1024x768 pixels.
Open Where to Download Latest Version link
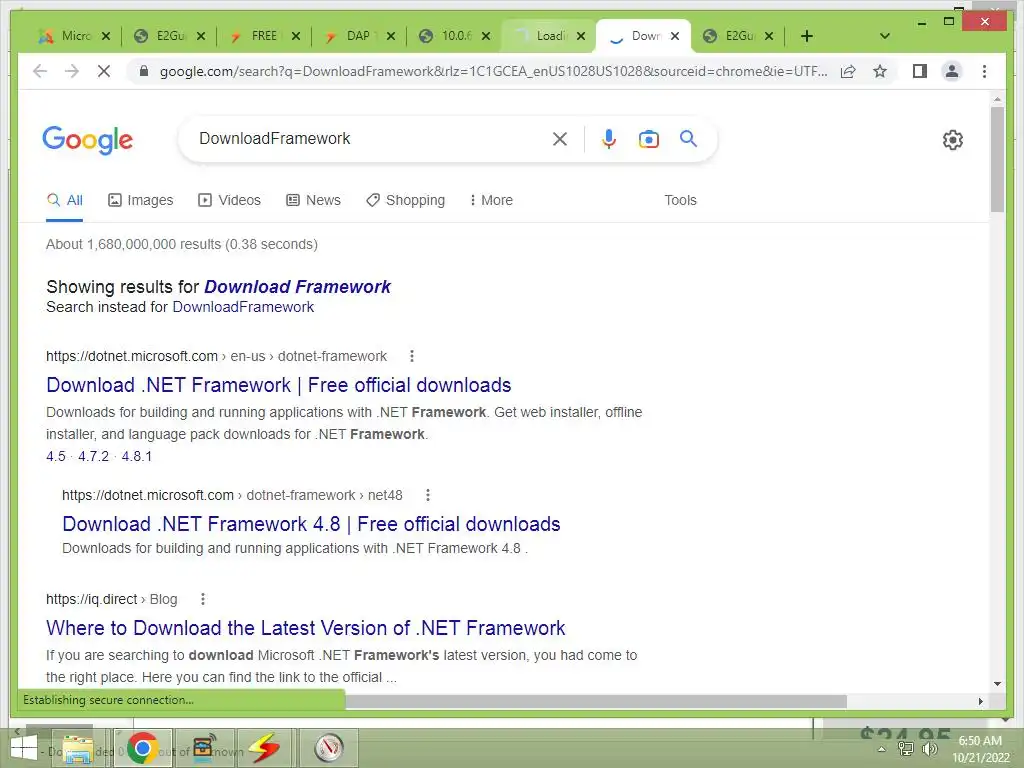306,628
